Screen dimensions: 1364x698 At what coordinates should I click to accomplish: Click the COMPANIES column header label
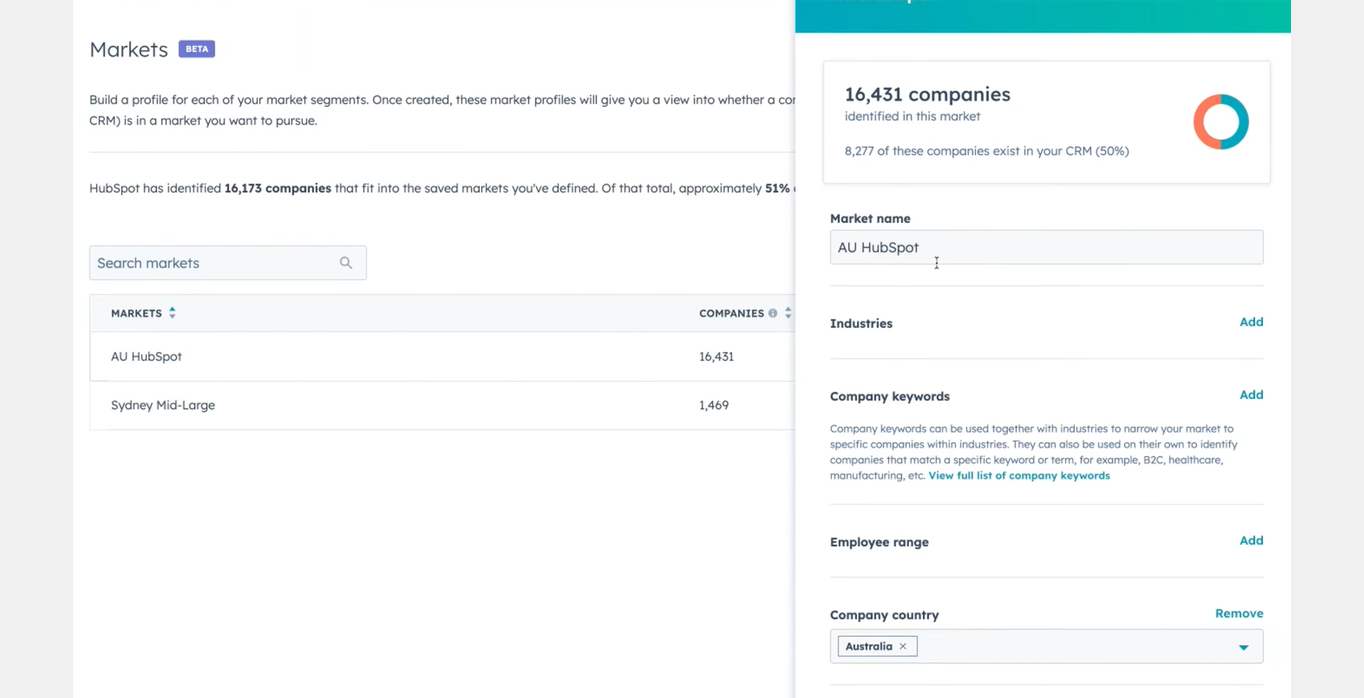tap(731, 313)
